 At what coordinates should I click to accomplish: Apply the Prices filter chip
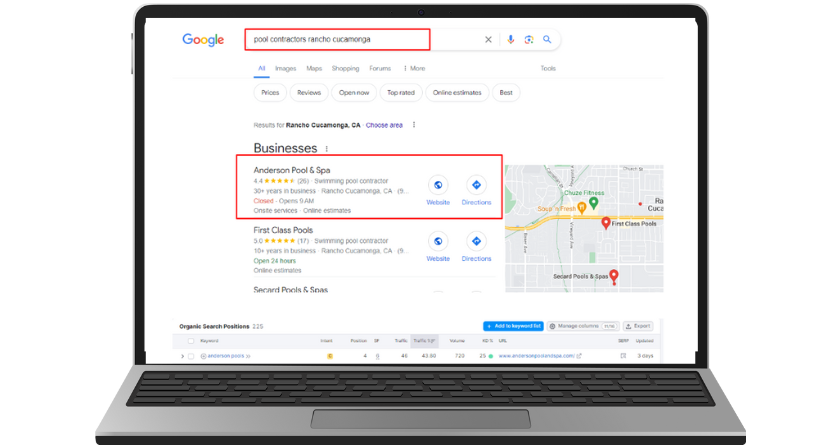click(x=270, y=92)
